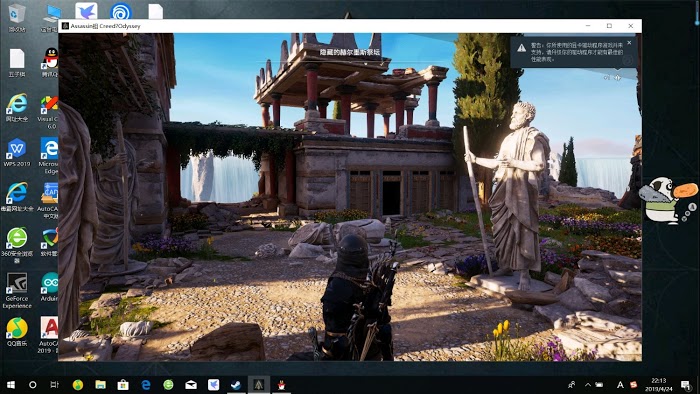Image resolution: width=700 pixels, height=394 pixels.
Task: Open Mail app from the taskbar
Action: pyautogui.click(x=191, y=385)
